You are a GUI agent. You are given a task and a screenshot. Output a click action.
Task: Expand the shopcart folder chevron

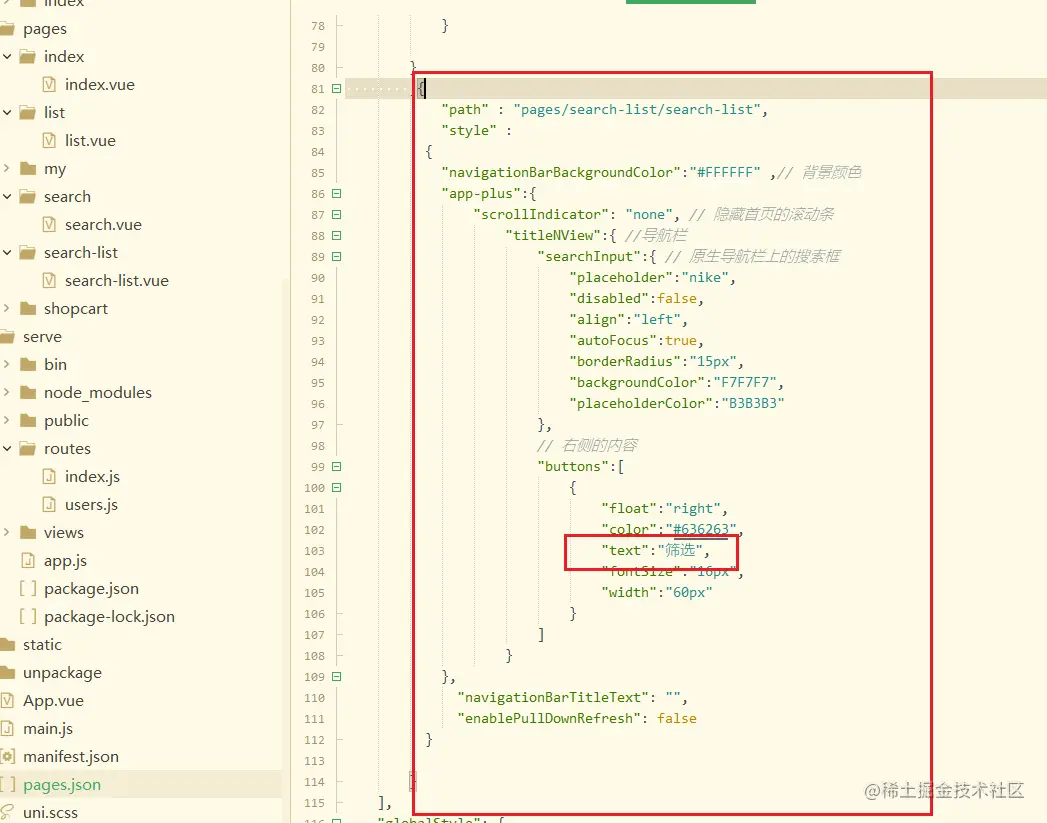7,308
